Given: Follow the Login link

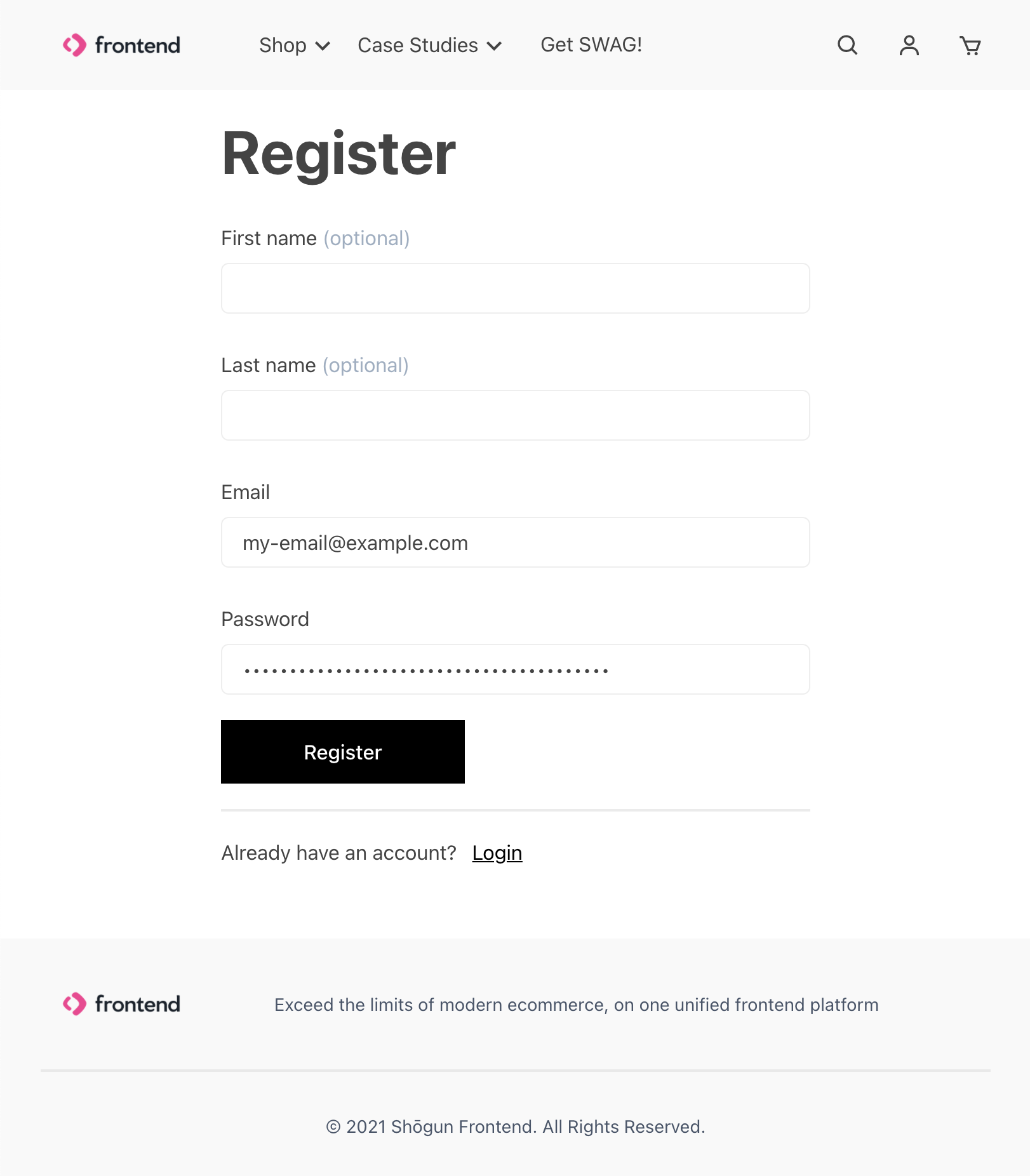Looking at the screenshot, I should coord(497,853).
